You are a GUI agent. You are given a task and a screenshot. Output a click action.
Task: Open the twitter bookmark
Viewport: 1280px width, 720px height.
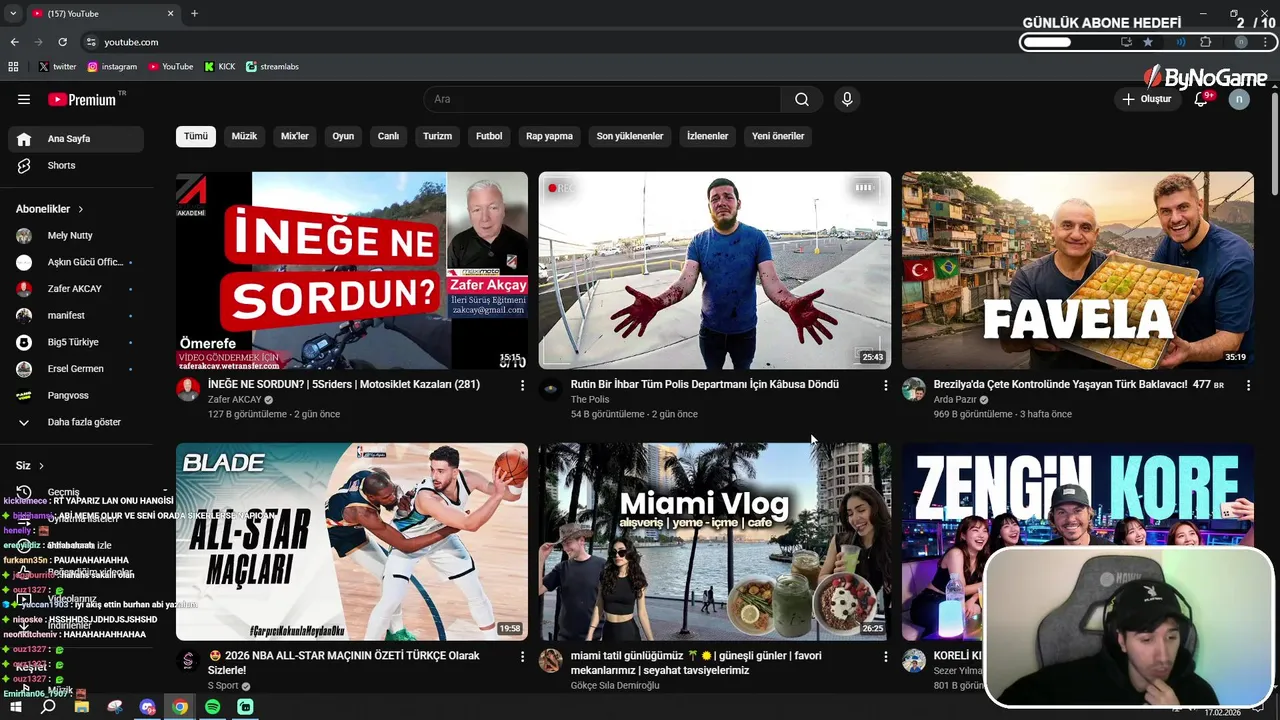coord(57,66)
